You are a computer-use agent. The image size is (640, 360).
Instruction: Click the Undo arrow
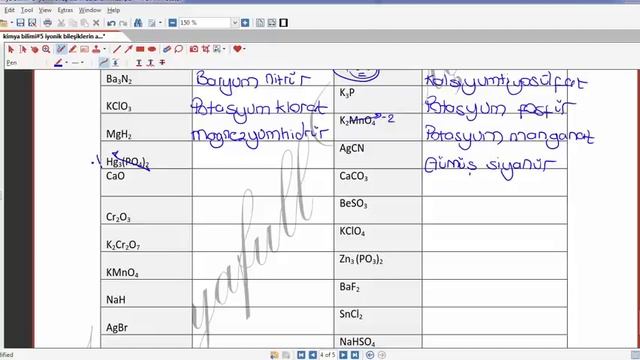(111, 23)
